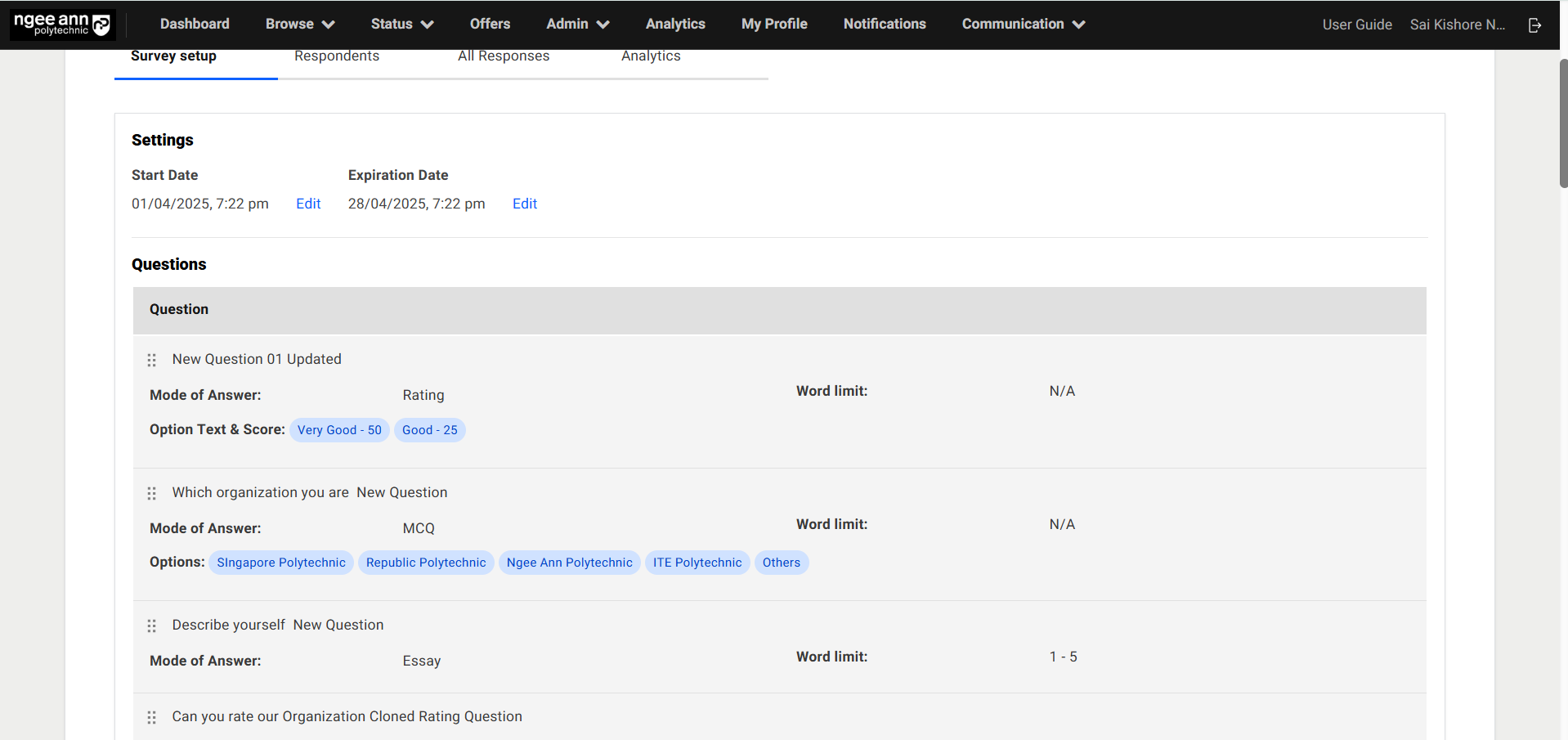This screenshot has width=1568, height=740.
Task: Click drag handle beside Which organization question
Action: [x=151, y=494]
